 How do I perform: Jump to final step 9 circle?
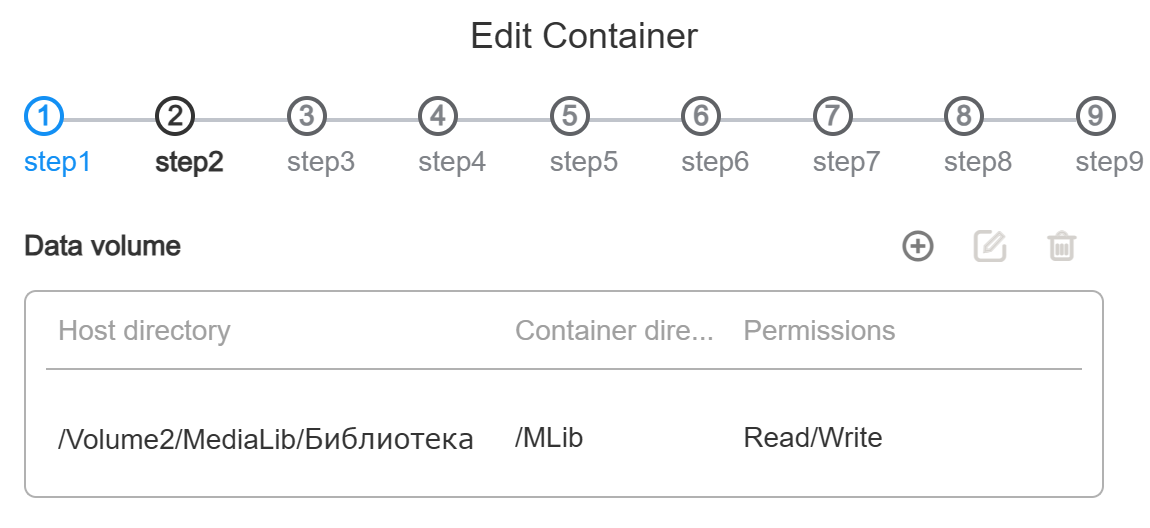1096,117
